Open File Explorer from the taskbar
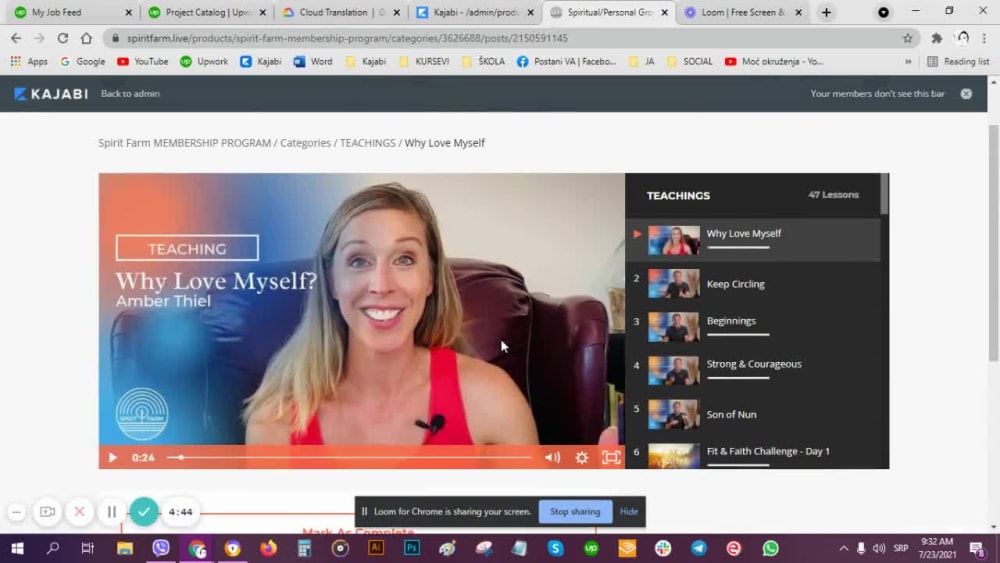1000x563 pixels. tap(124, 548)
